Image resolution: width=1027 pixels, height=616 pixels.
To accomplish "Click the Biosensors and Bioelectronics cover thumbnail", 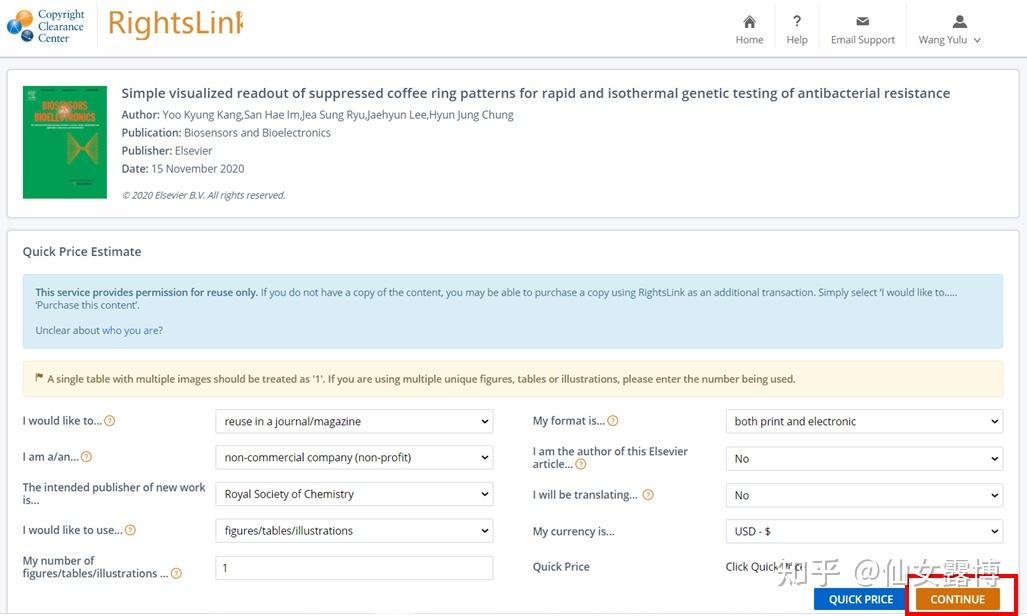I will pyautogui.click(x=65, y=142).
